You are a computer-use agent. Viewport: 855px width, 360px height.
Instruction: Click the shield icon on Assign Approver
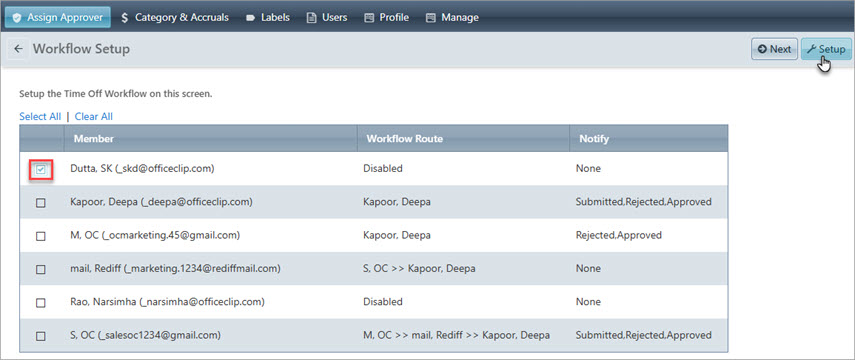(17, 17)
